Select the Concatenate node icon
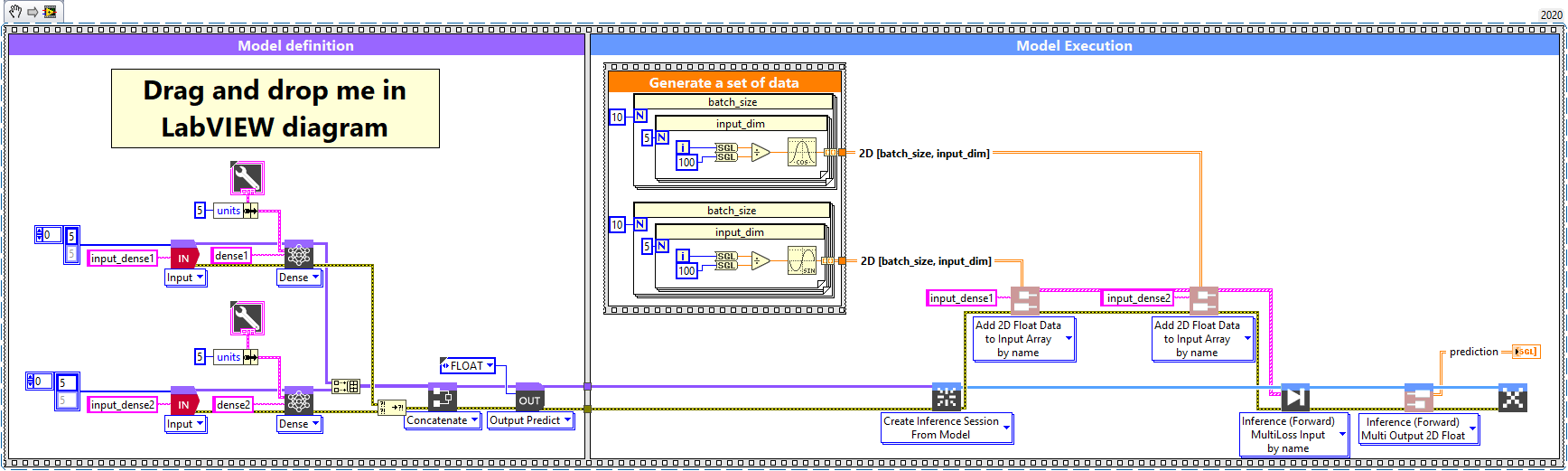The width and height of the screenshot is (1568, 471). pyautogui.click(x=442, y=398)
